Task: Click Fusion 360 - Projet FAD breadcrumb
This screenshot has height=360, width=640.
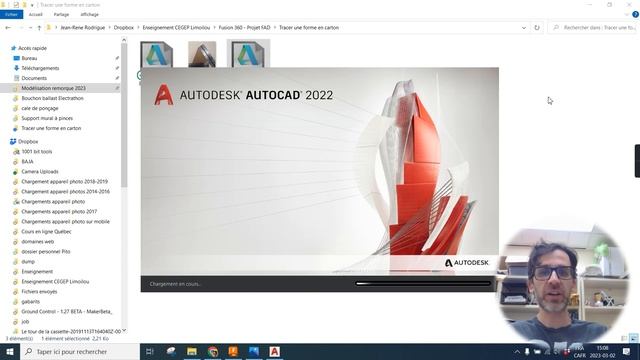Action: tap(244, 28)
